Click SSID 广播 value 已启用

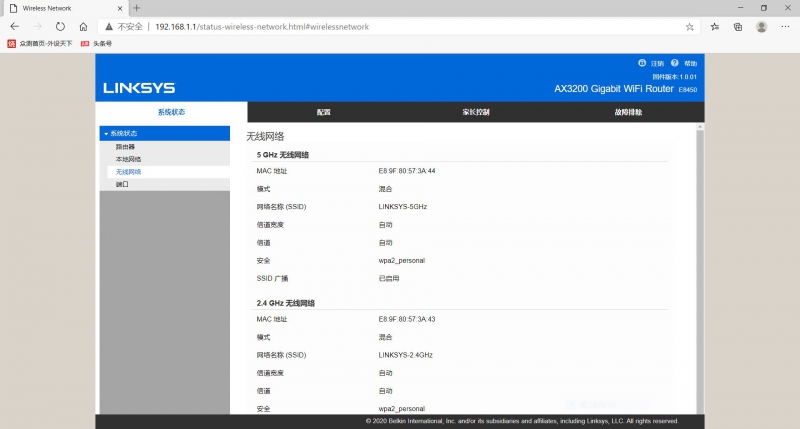[x=389, y=279]
